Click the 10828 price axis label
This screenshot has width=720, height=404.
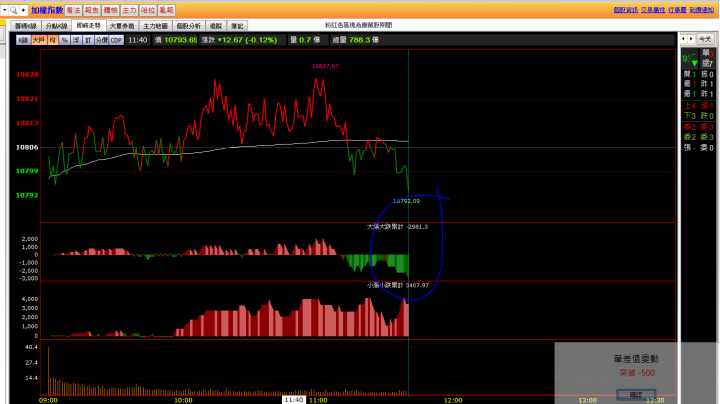pyautogui.click(x=27, y=74)
